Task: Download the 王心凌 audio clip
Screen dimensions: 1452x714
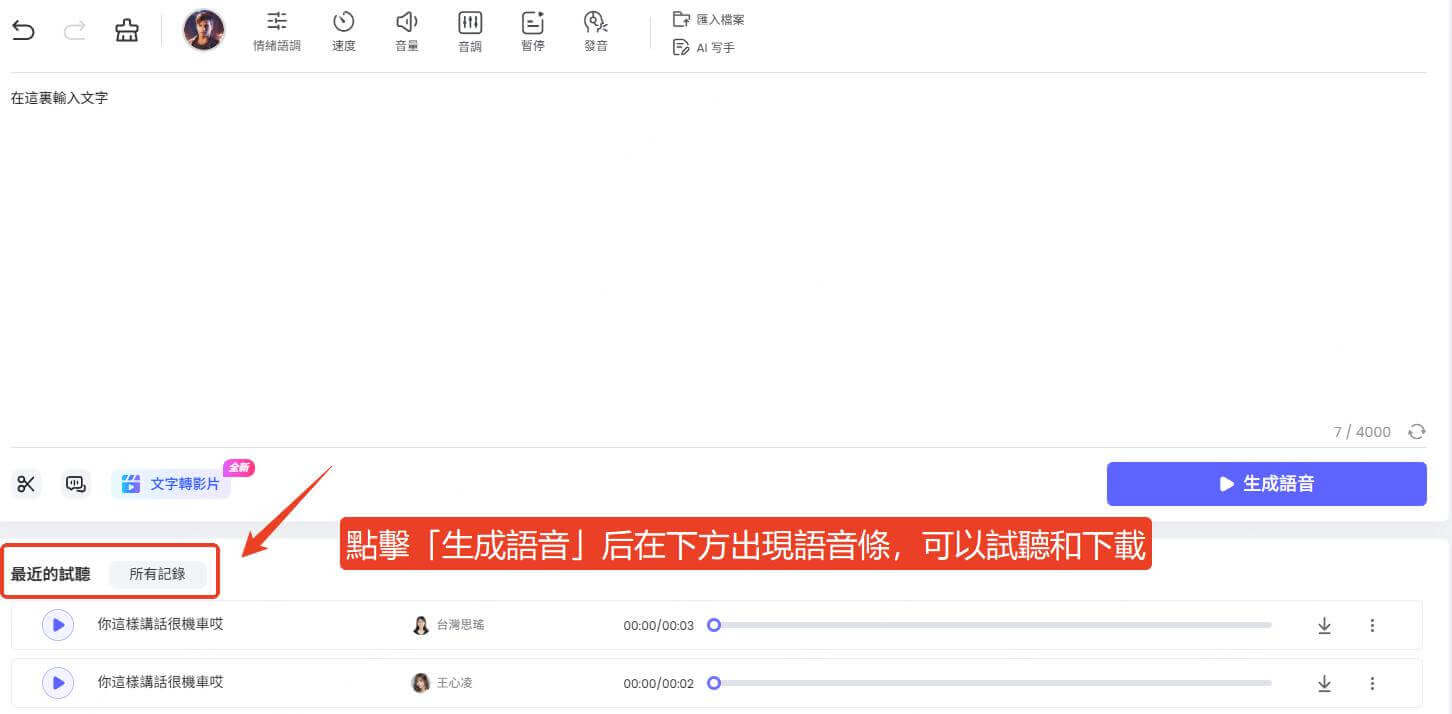Action: tap(1324, 684)
